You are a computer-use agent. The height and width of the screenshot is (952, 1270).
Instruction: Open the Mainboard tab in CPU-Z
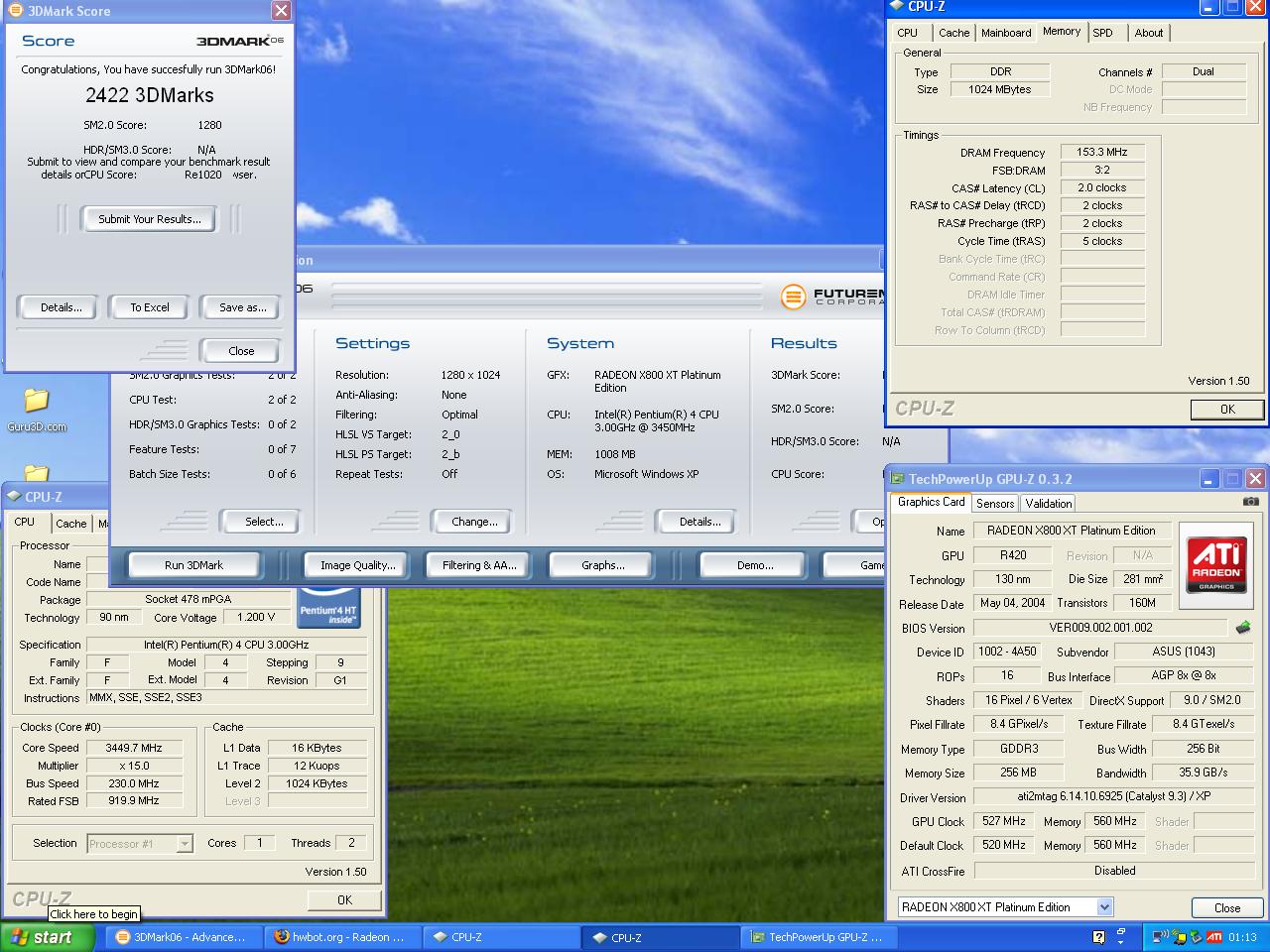[1006, 33]
